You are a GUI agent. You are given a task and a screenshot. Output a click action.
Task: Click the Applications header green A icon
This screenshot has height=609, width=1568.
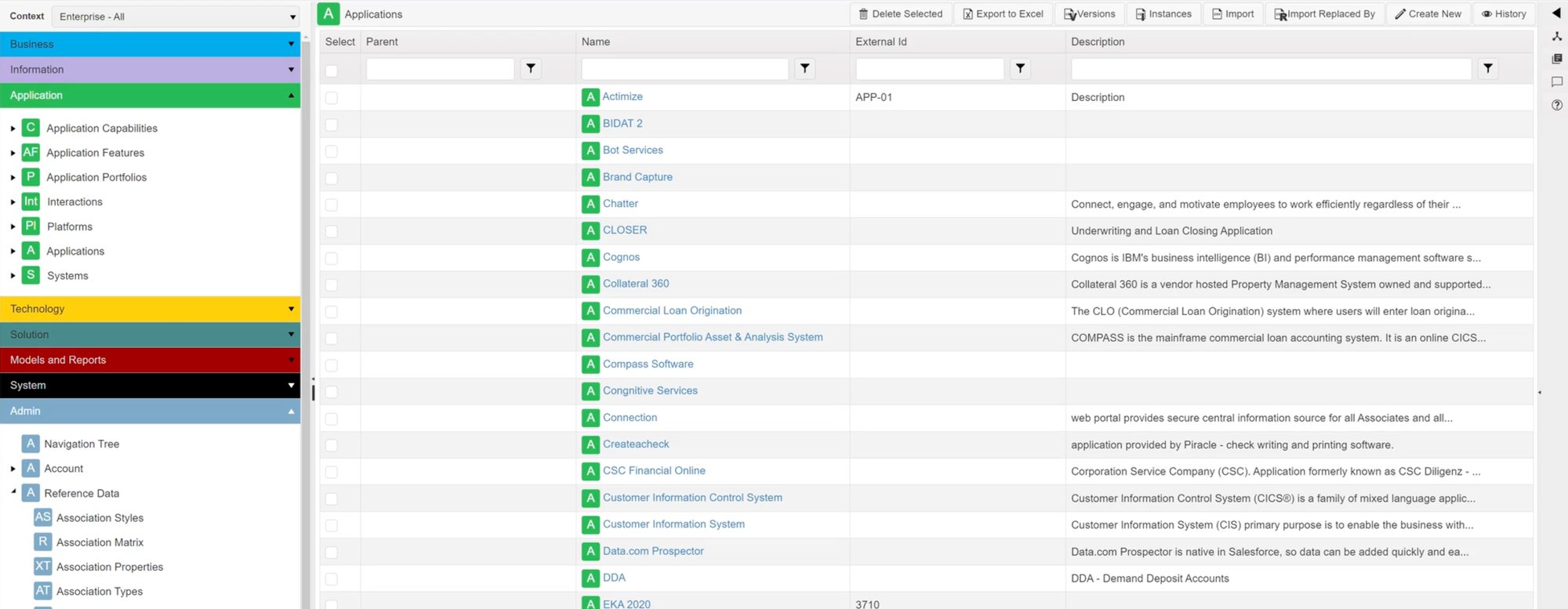328,13
